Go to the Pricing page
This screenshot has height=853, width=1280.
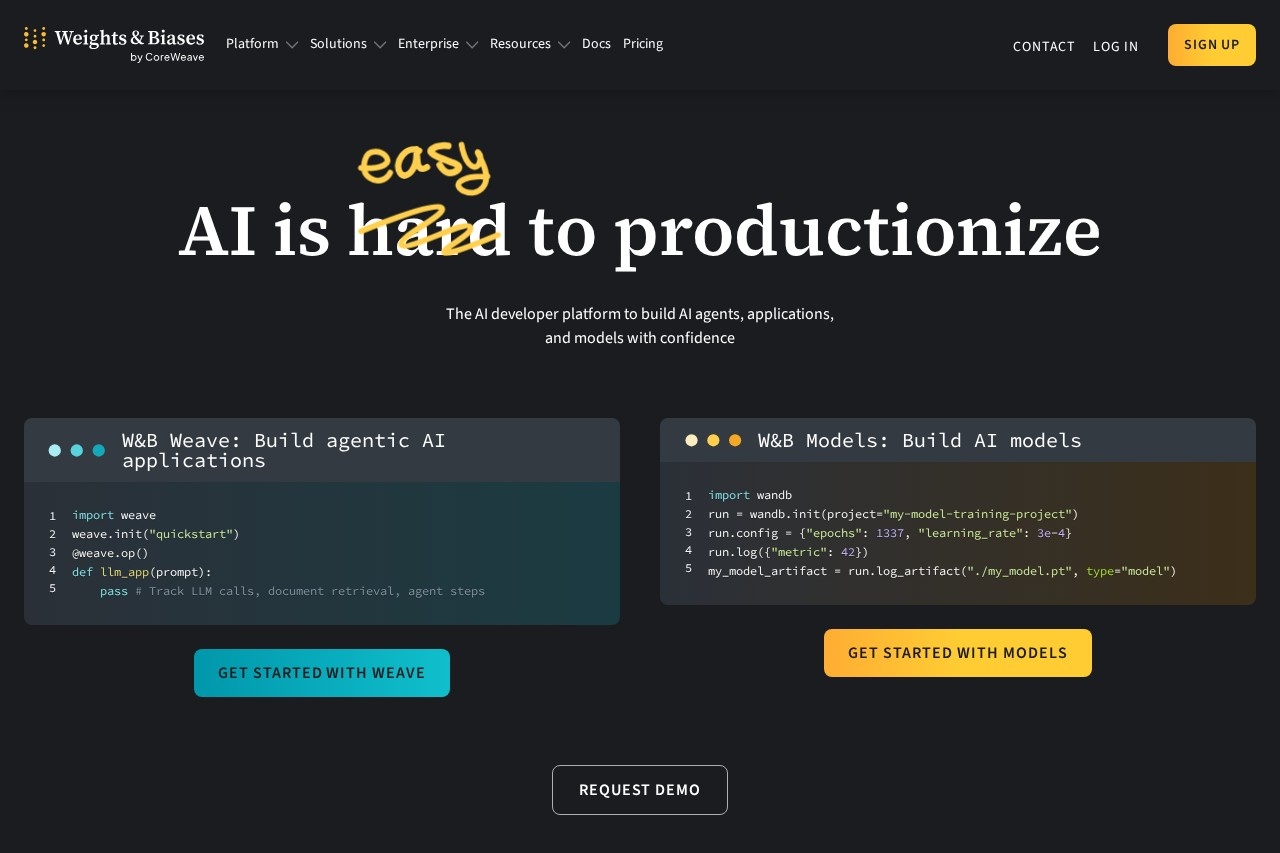click(x=643, y=44)
